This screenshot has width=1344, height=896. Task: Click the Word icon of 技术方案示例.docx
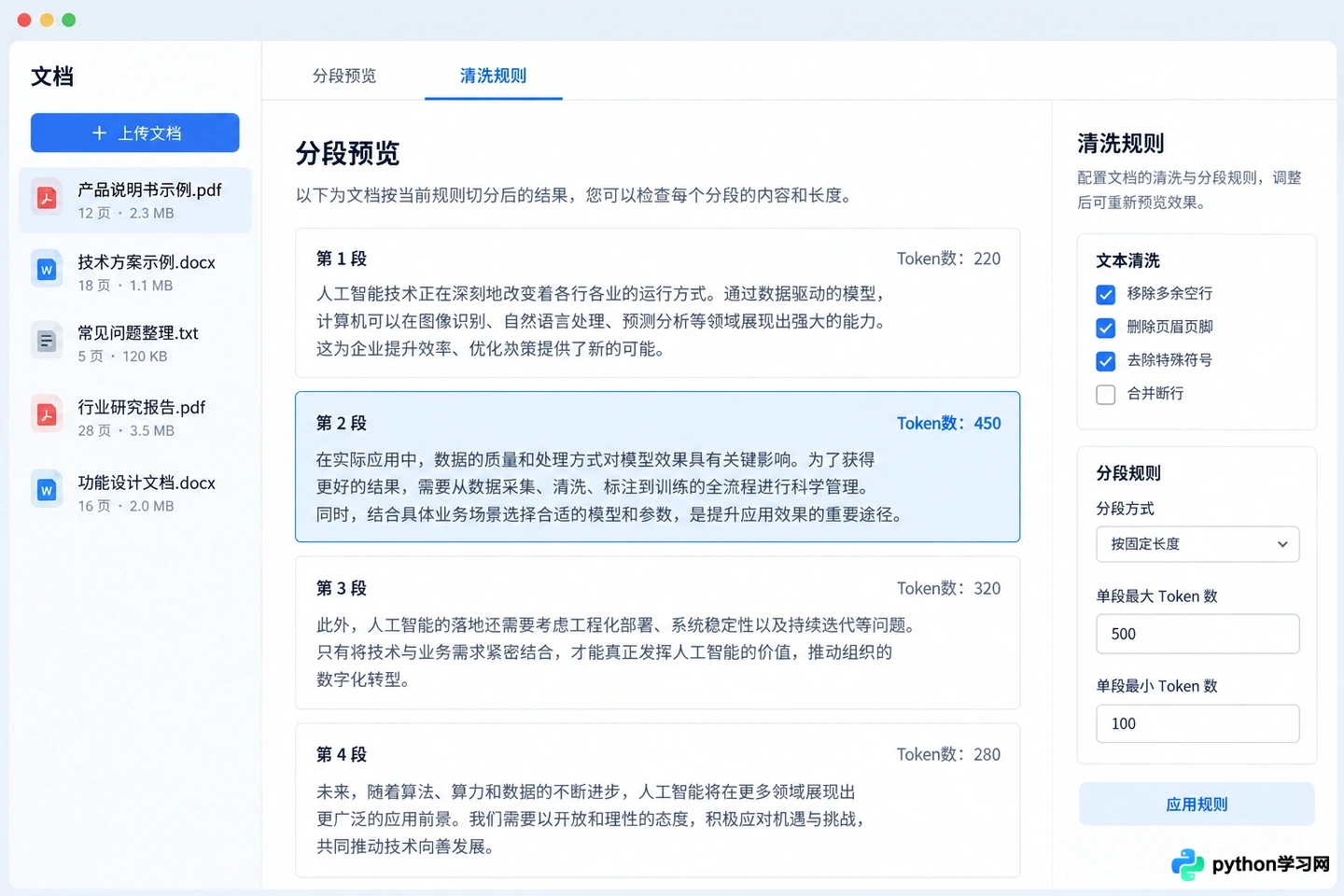(x=47, y=270)
